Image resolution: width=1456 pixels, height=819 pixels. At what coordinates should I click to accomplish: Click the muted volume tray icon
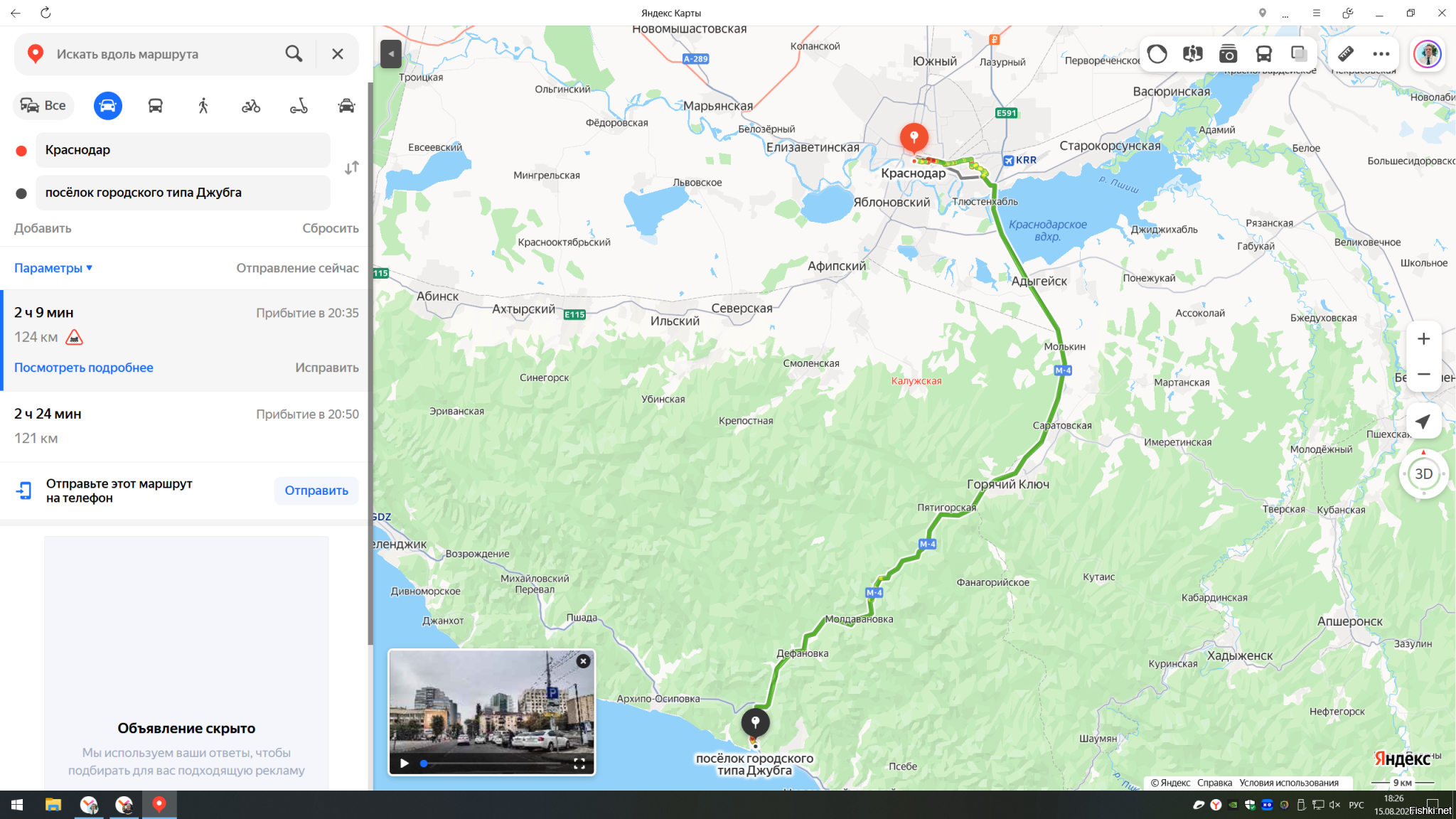tap(1334, 805)
